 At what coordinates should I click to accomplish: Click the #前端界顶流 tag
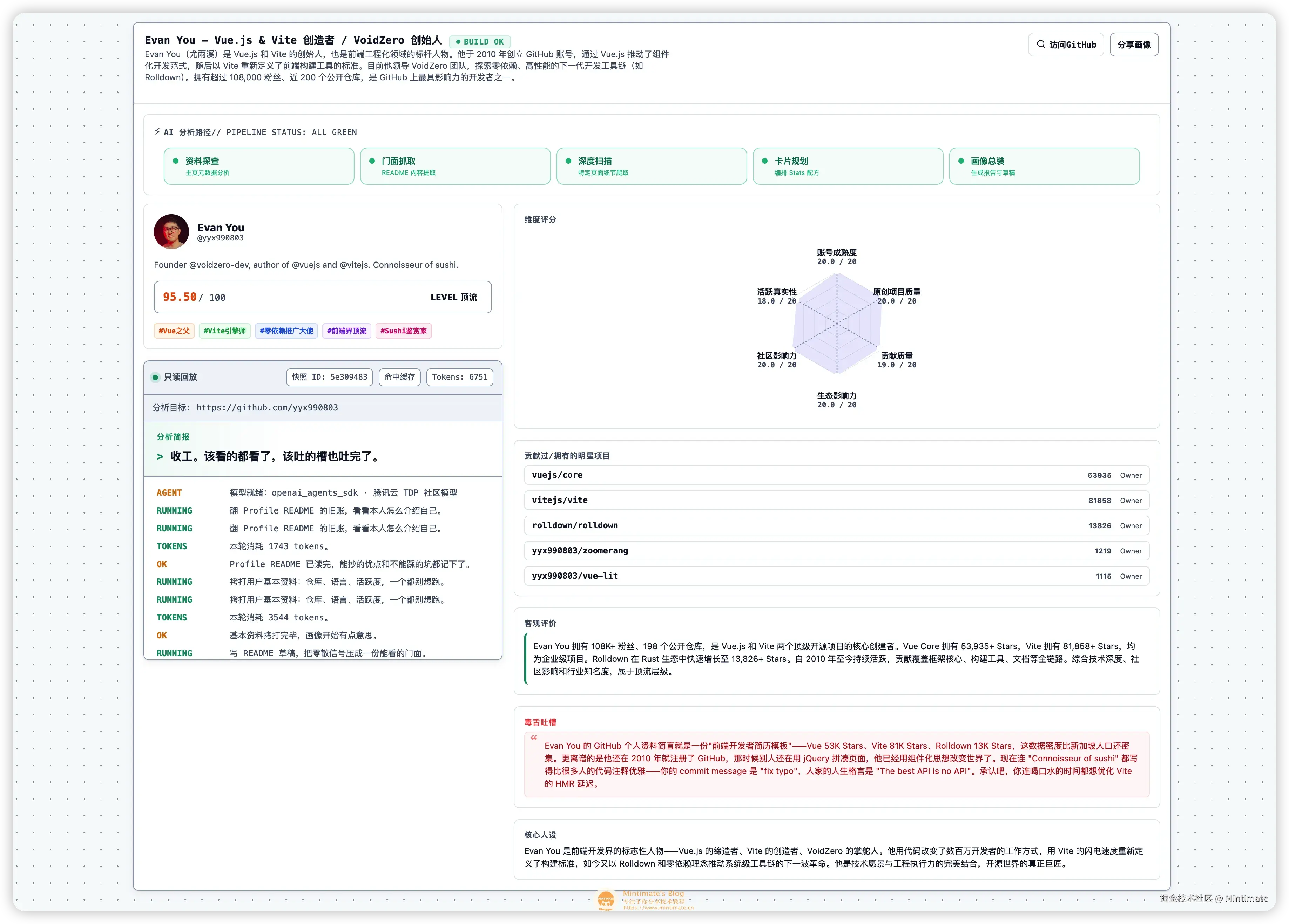pyautogui.click(x=347, y=331)
